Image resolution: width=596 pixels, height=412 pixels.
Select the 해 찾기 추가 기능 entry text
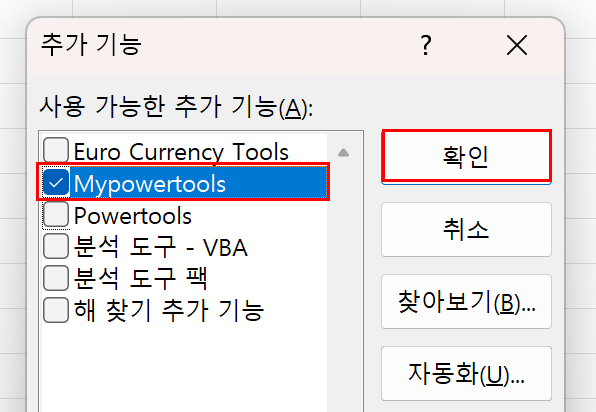click(169, 311)
